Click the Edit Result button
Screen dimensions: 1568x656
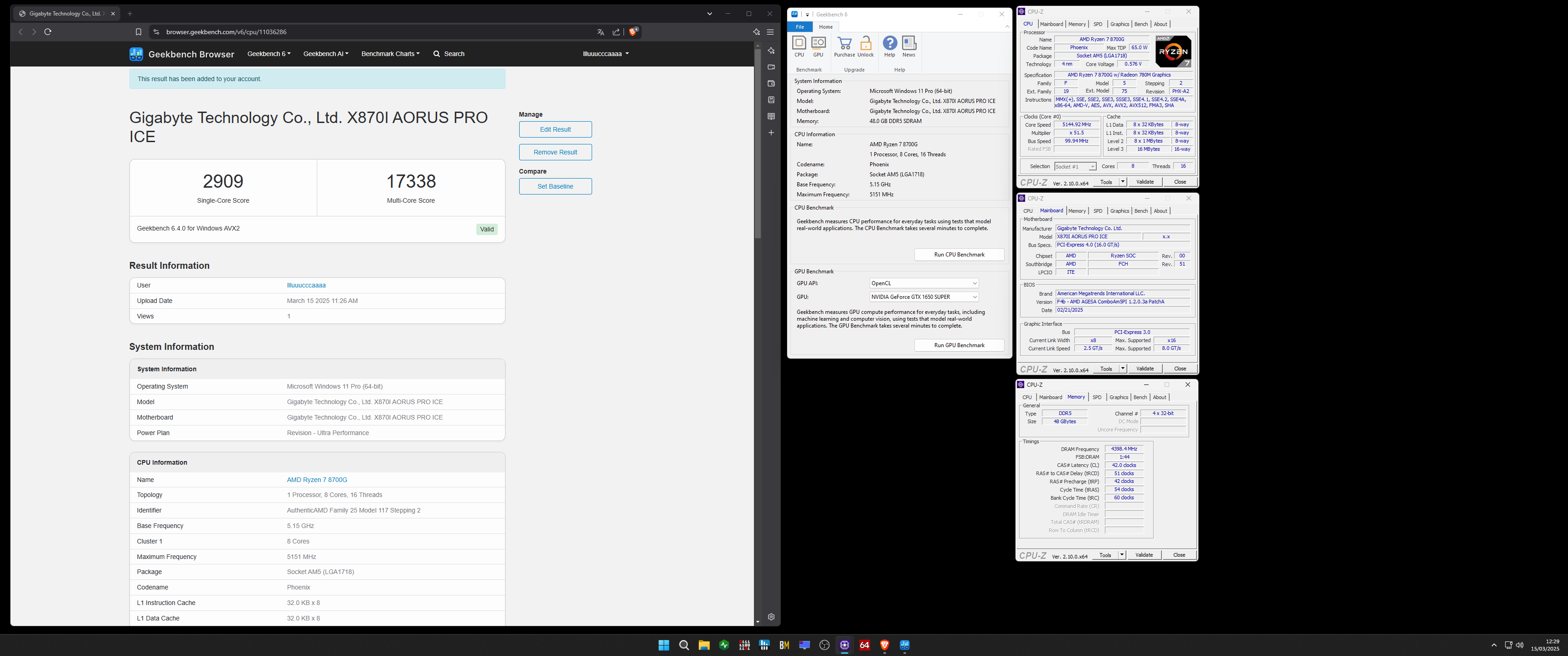click(x=555, y=130)
